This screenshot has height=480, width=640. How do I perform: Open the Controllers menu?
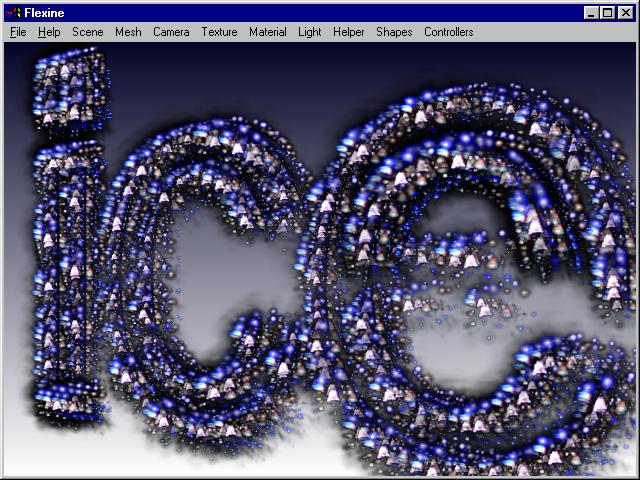click(x=449, y=32)
